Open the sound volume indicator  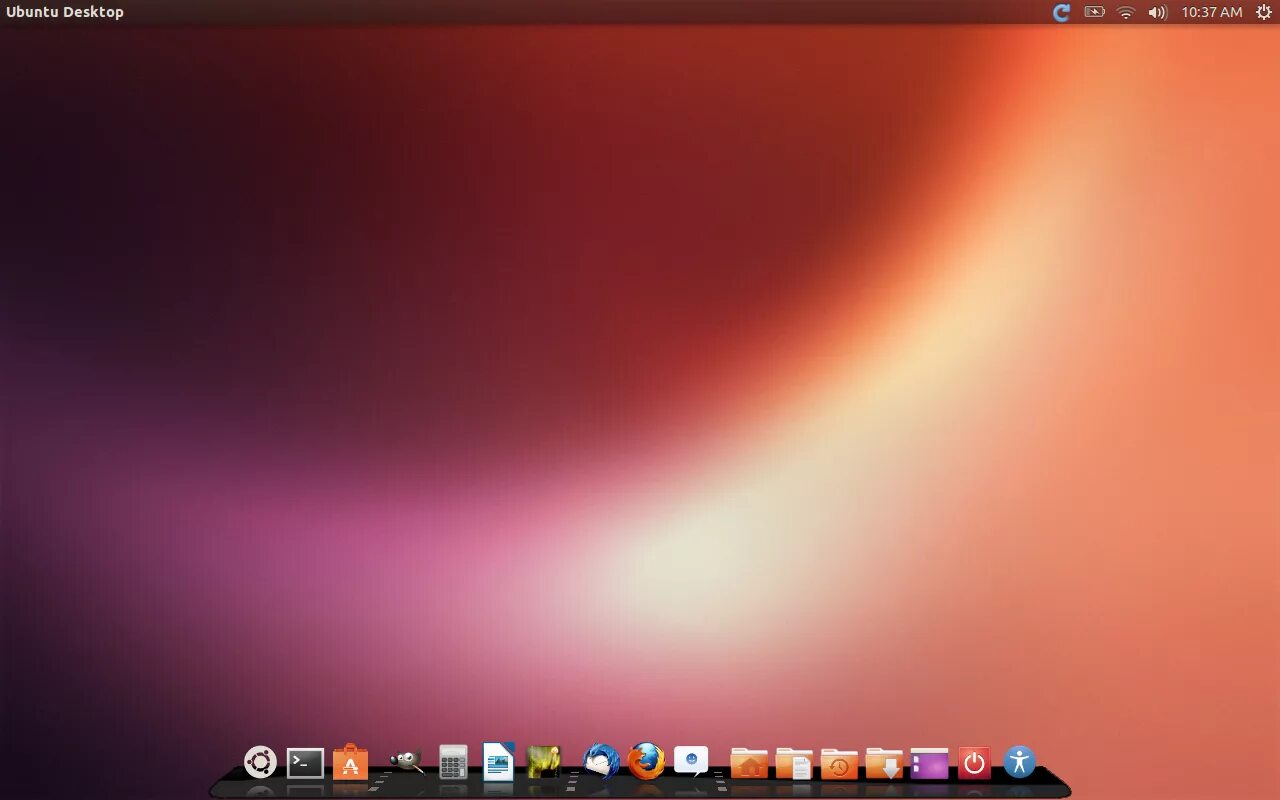pyautogui.click(x=1157, y=12)
